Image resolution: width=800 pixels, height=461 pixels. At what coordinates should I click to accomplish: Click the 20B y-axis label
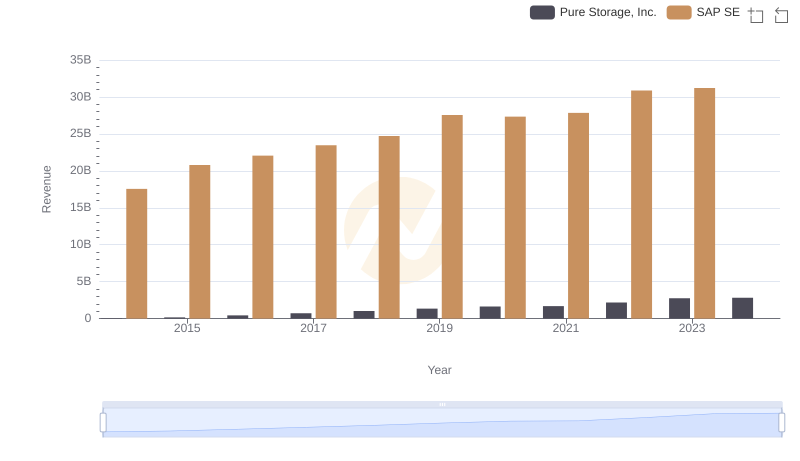pos(81,170)
